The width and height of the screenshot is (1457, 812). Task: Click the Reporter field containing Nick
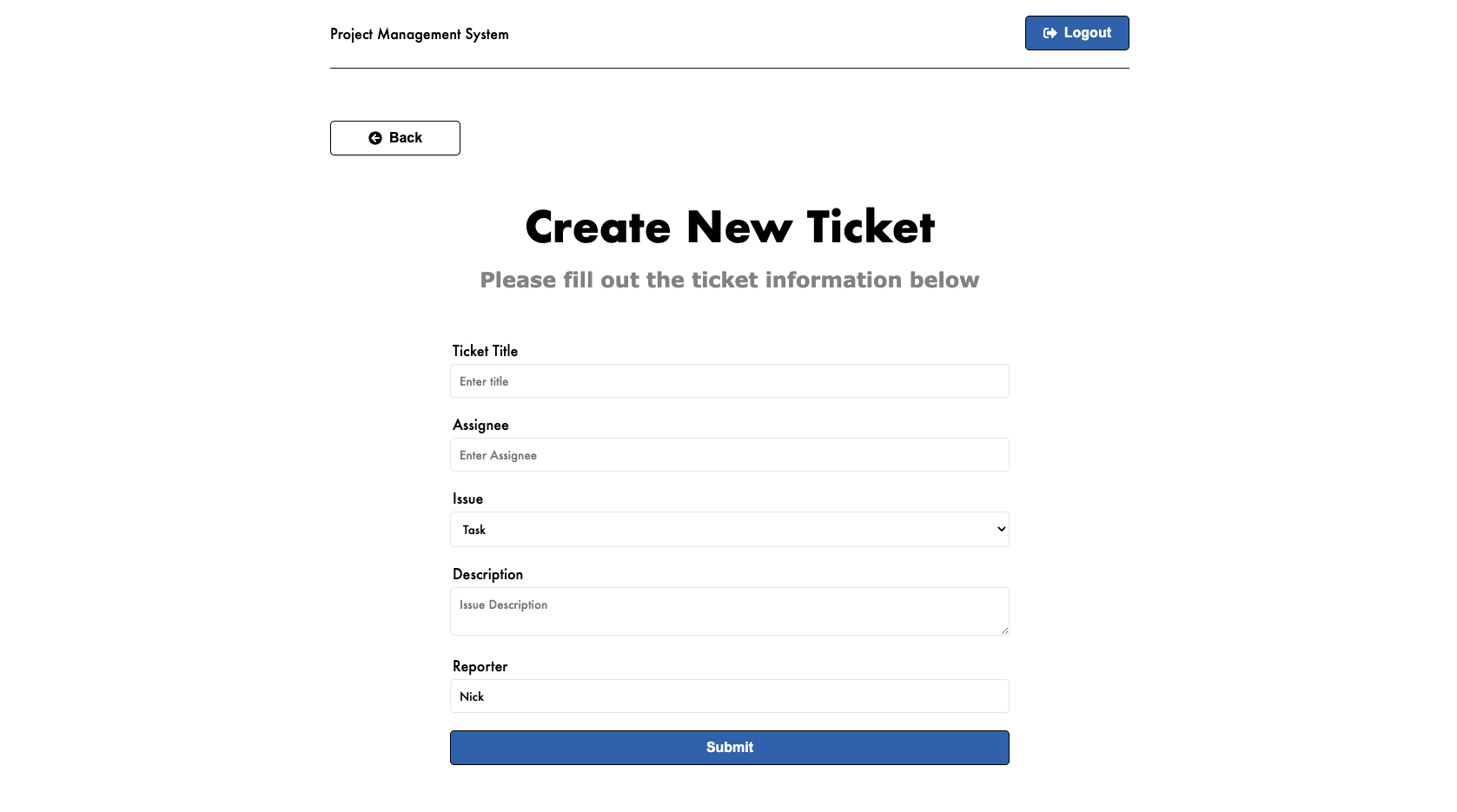[x=730, y=696]
